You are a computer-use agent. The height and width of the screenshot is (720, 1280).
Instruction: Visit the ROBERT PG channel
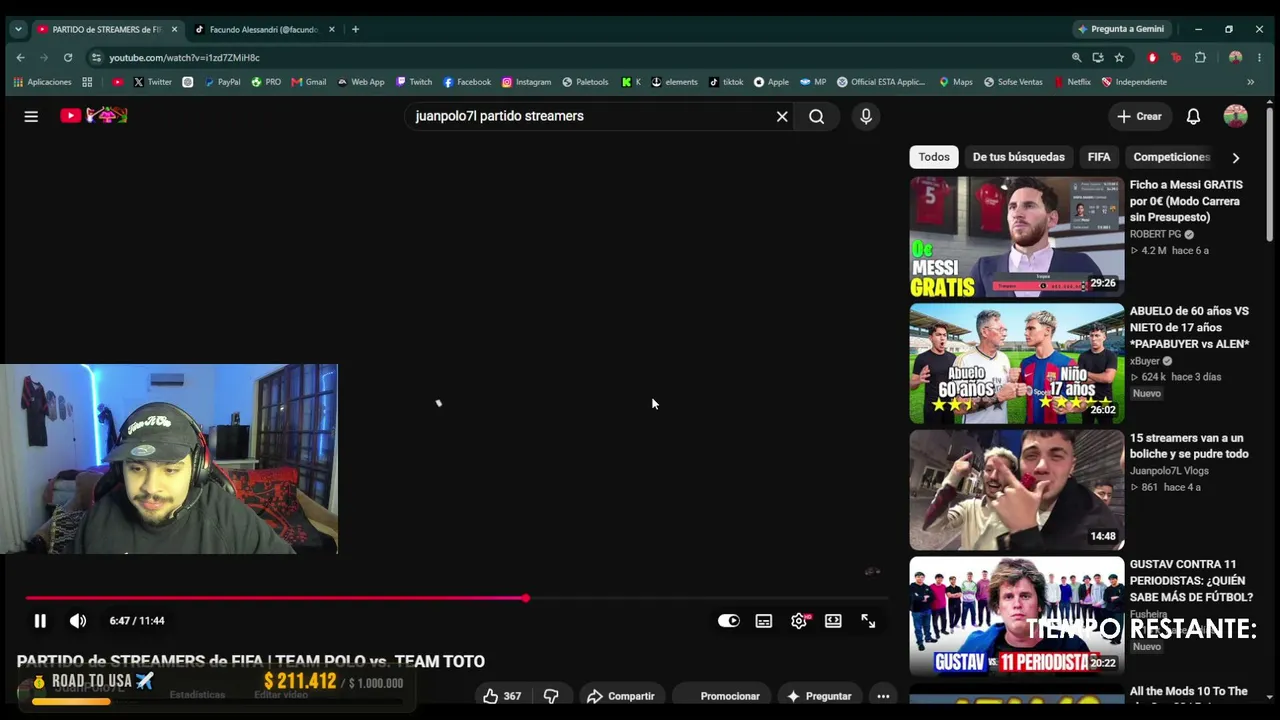1155,234
